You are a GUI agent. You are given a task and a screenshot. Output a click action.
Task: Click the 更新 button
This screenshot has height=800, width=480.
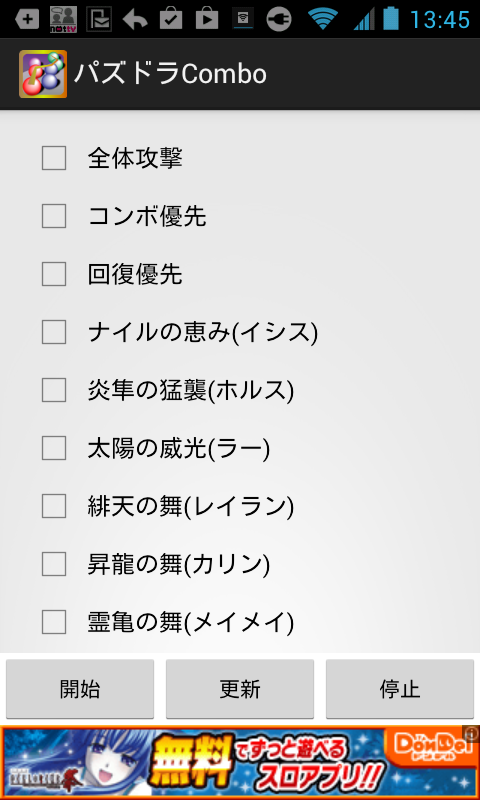coord(240,689)
